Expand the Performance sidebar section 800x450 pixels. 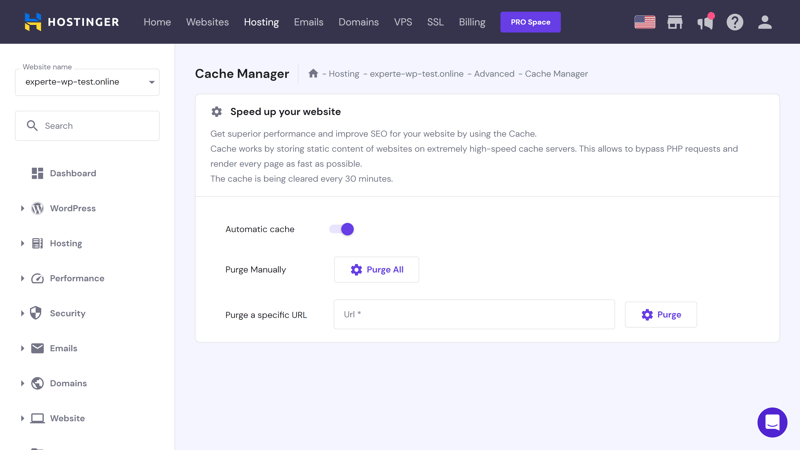(x=77, y=278)
